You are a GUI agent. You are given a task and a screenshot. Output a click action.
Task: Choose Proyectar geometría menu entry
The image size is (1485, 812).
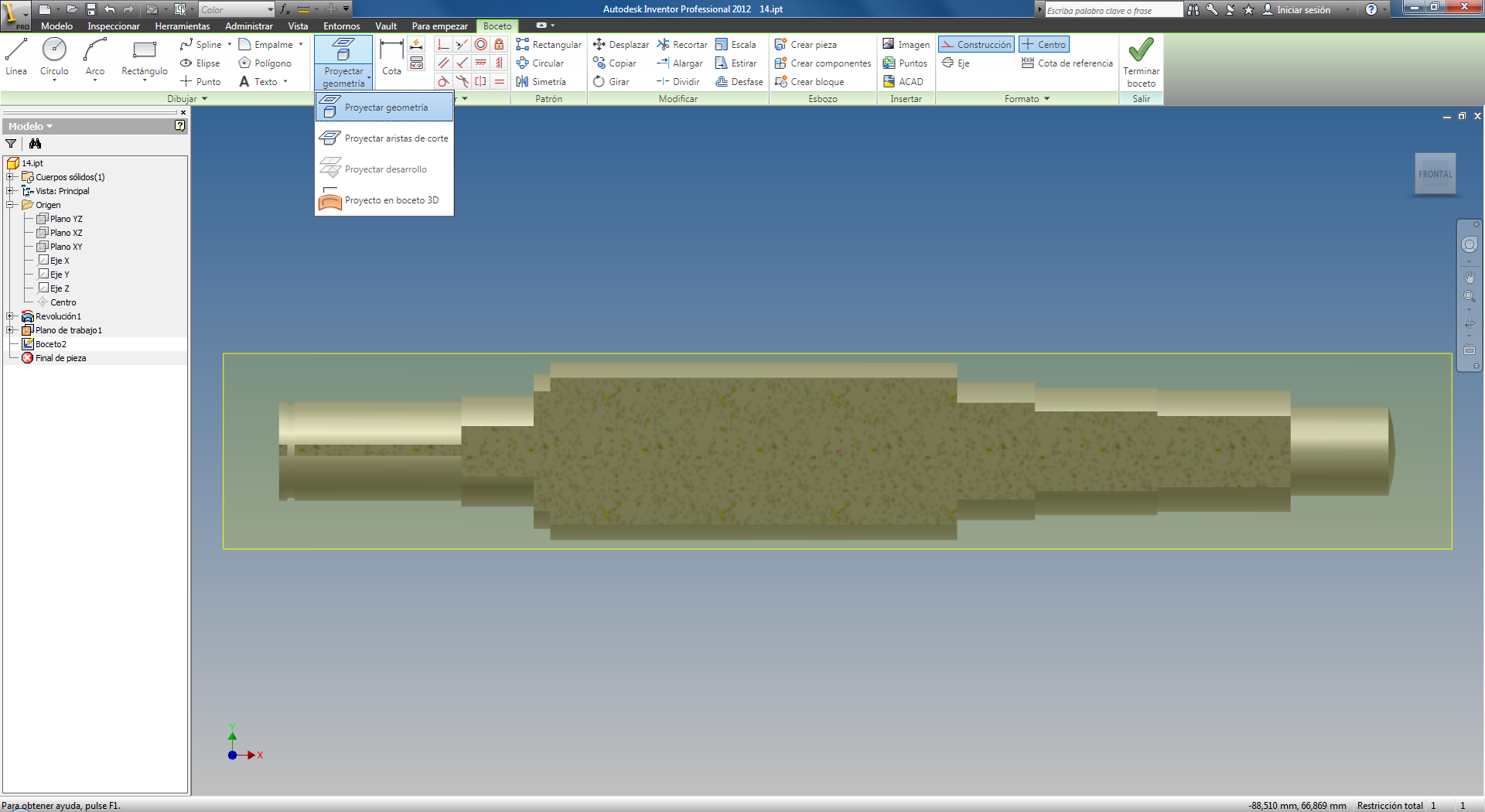(x=384, y=107)
